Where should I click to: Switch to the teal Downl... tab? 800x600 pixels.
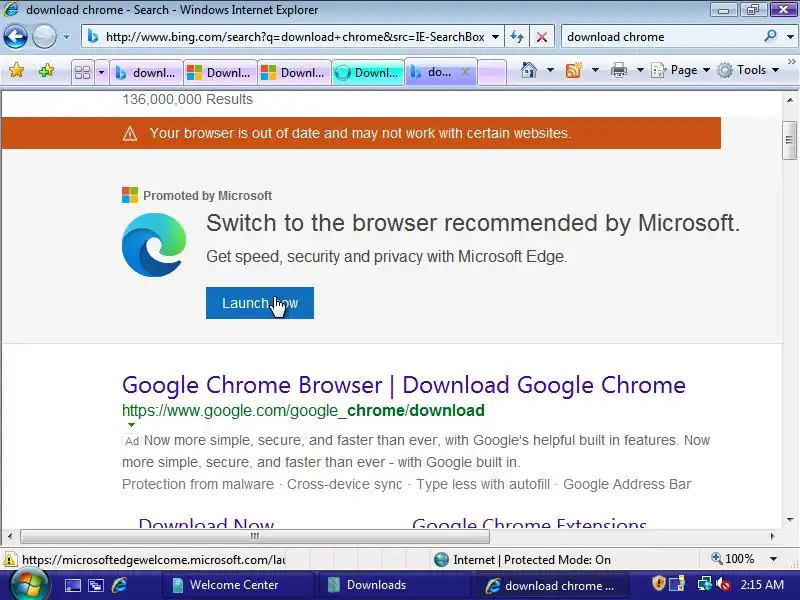click(368, 72)
